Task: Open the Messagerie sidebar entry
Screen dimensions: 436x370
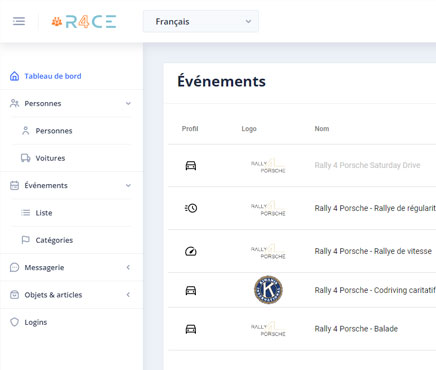Action: coord(44,267)
